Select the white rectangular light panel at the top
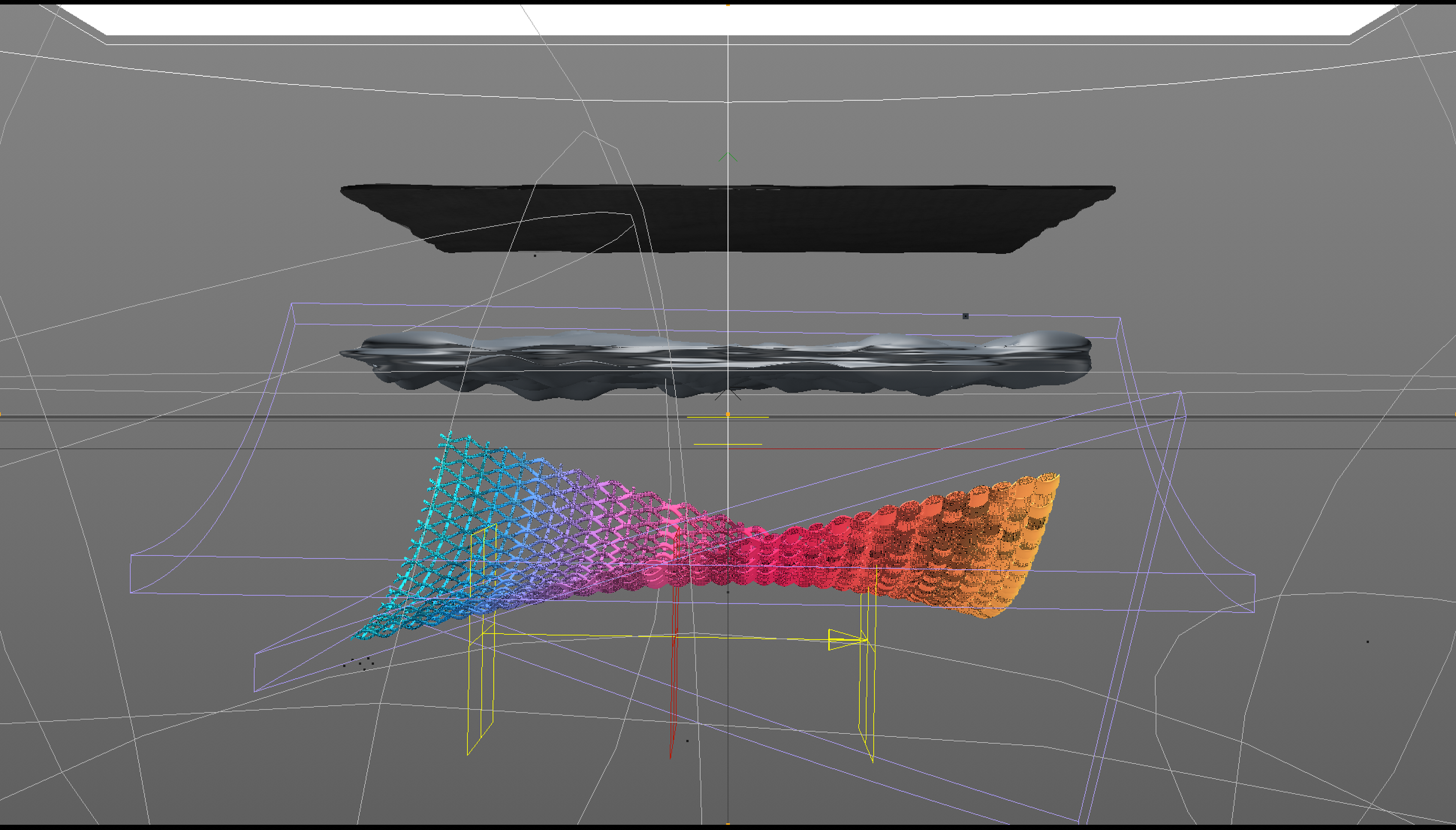Viewport: 1456px width, 830px height. click(727, 20)
